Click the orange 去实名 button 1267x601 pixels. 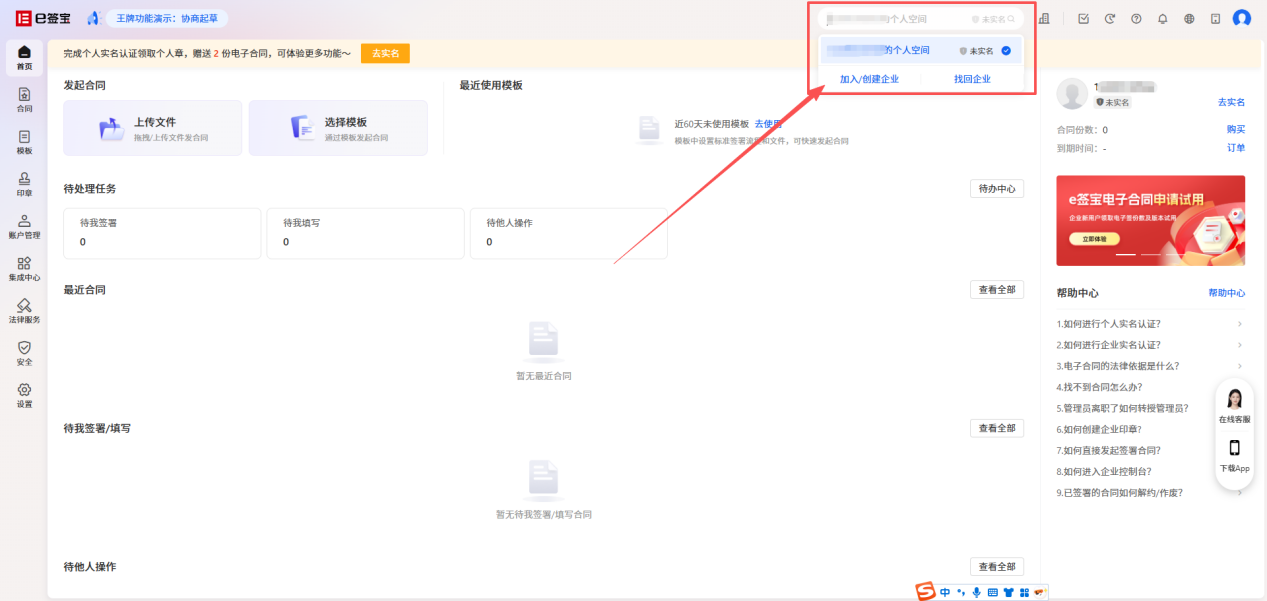pos(385,53)
